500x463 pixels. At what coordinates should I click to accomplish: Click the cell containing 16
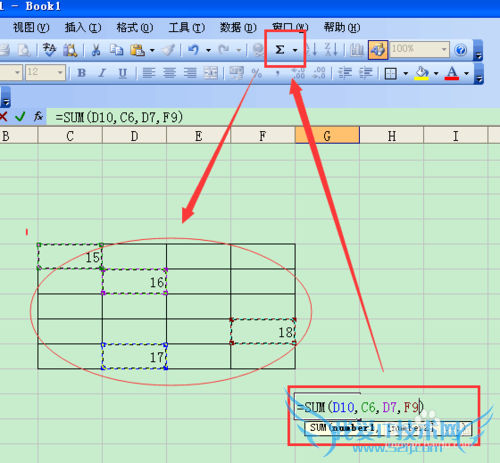pyautogui.click(x=134, y=282)
